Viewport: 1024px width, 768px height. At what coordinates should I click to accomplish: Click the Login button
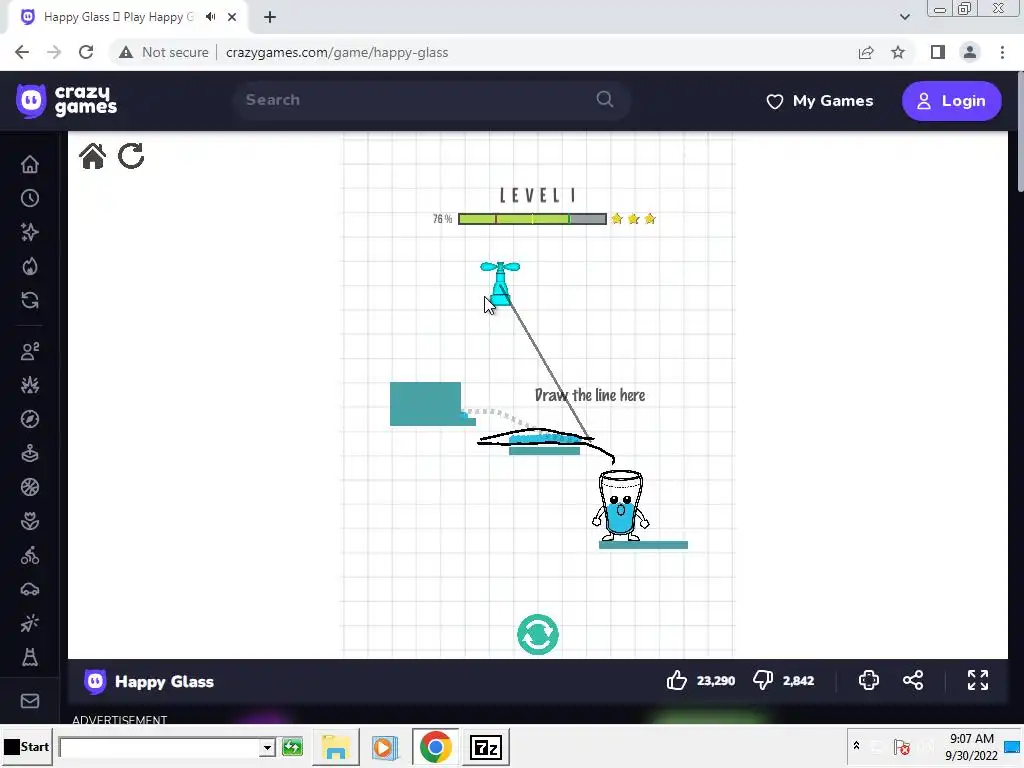952,101
